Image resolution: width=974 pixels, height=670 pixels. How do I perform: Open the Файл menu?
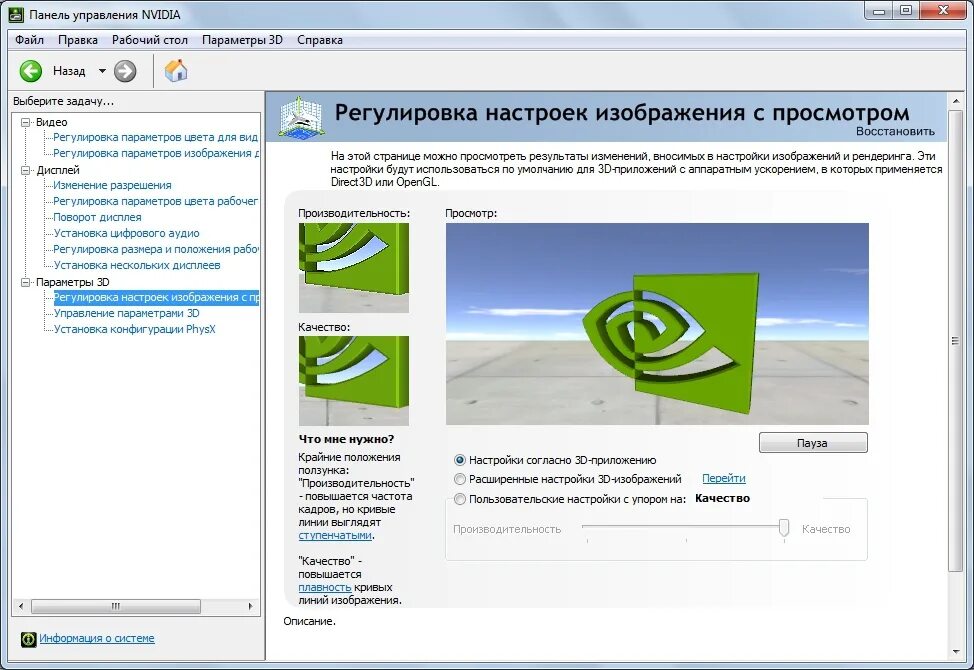[29, 40]
